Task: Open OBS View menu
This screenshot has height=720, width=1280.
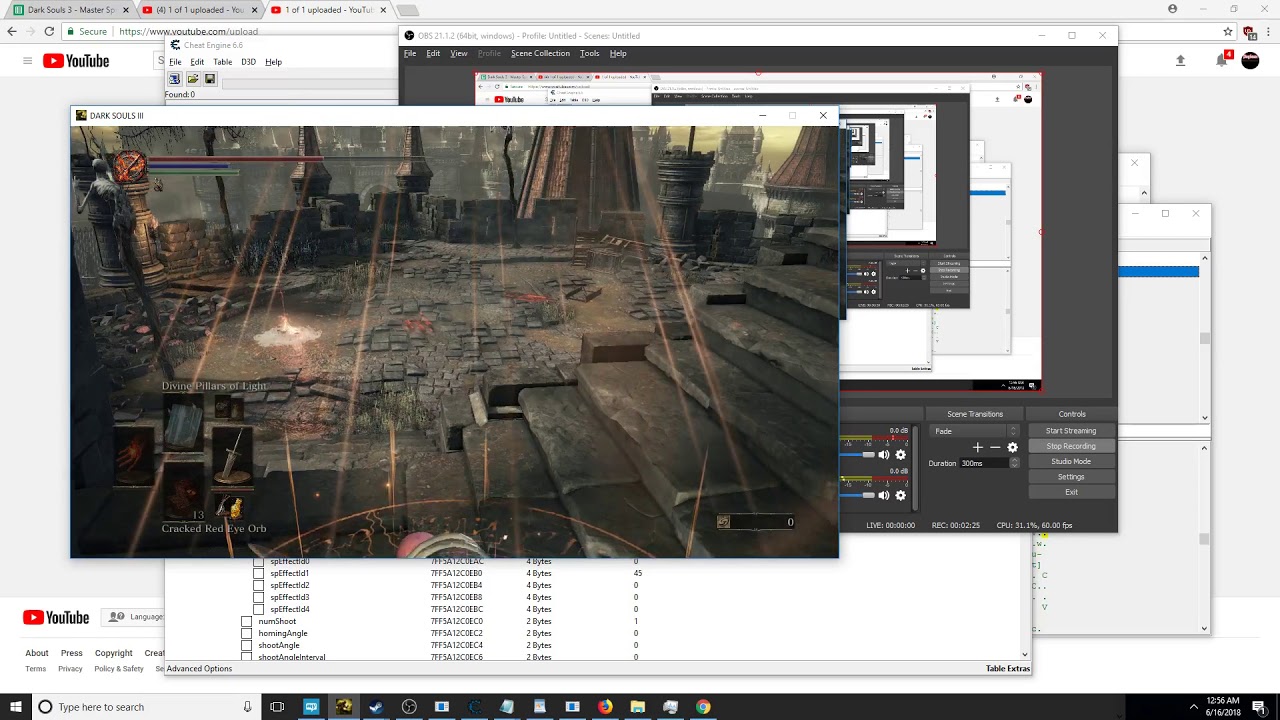Action: click(459, 54)
